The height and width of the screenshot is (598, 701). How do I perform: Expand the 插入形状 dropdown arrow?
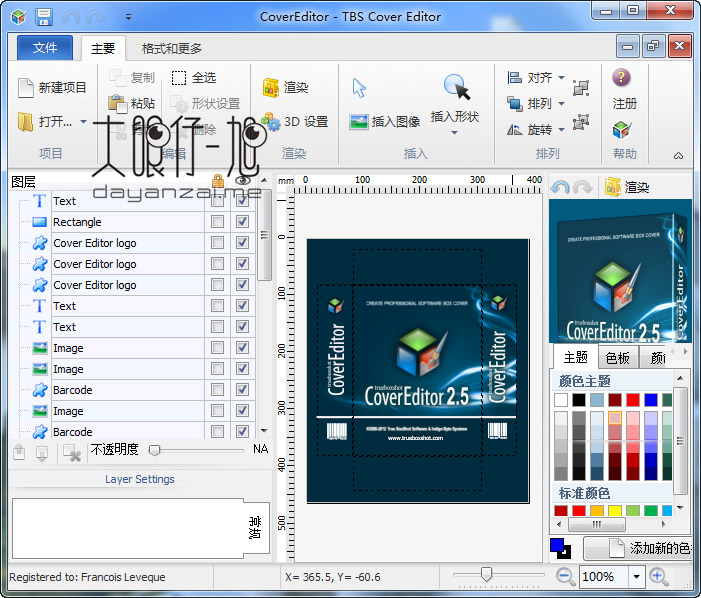454,132
